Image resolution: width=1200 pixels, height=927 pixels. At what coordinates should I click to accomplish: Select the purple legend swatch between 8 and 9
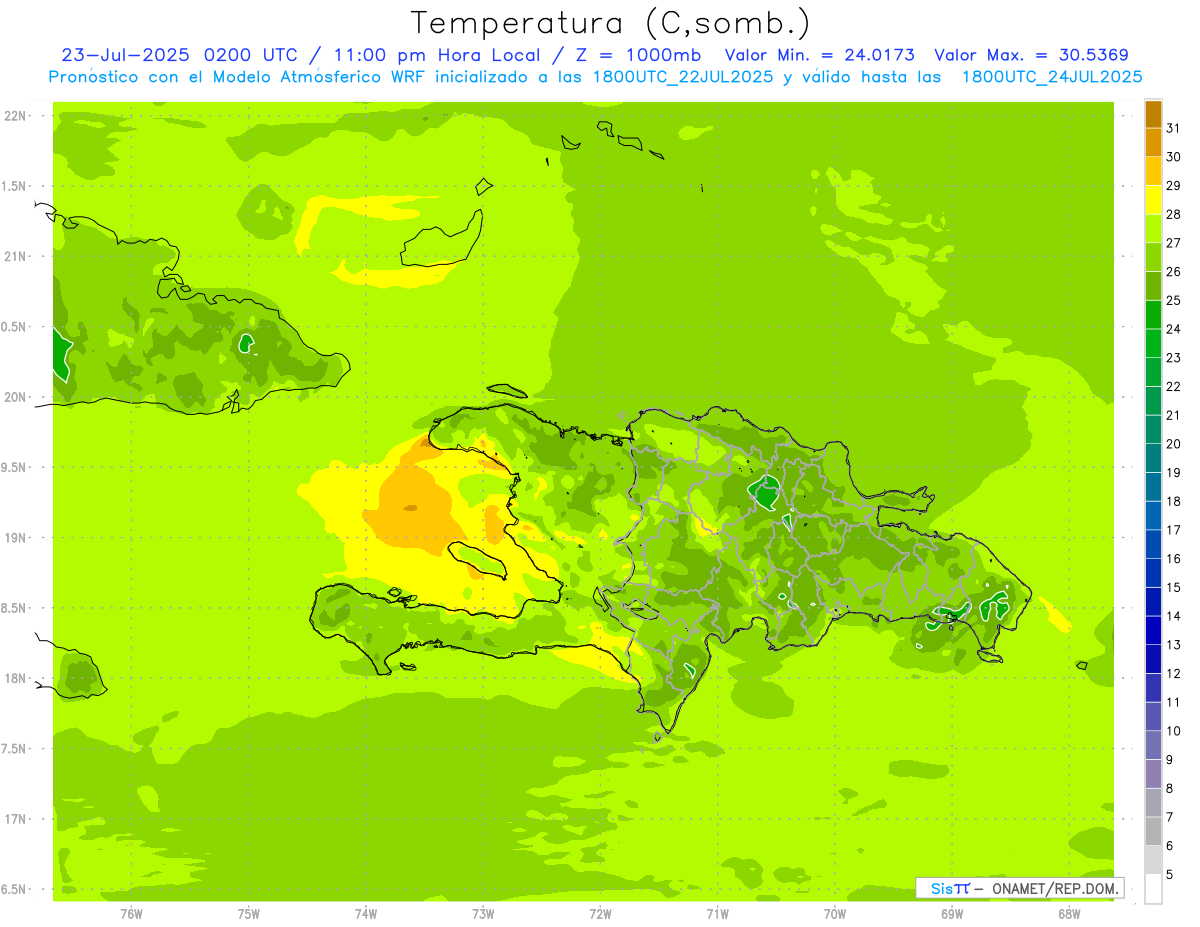[x=1153, y=775]
